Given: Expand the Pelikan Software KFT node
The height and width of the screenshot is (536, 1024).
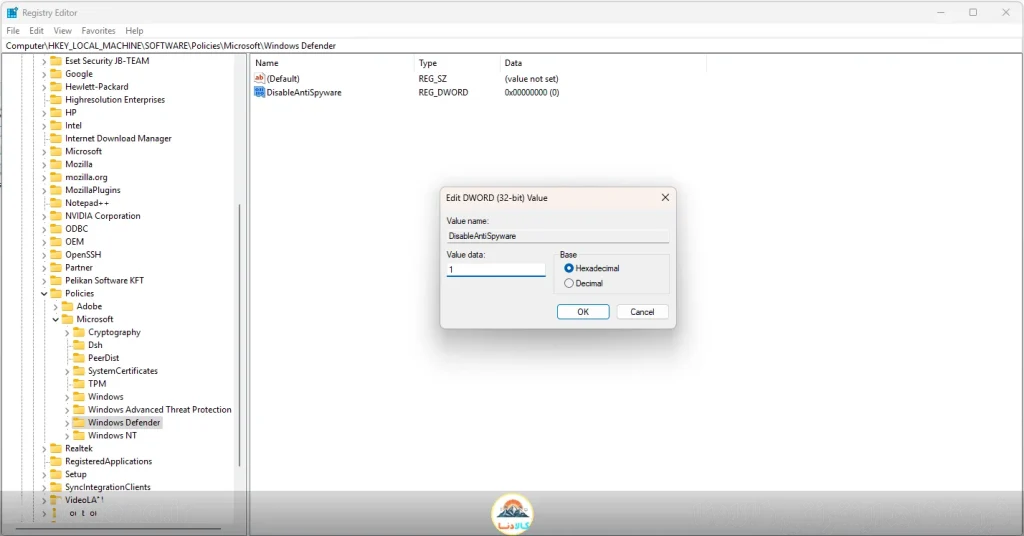Looking at the screenshot, I should point(44,281).
